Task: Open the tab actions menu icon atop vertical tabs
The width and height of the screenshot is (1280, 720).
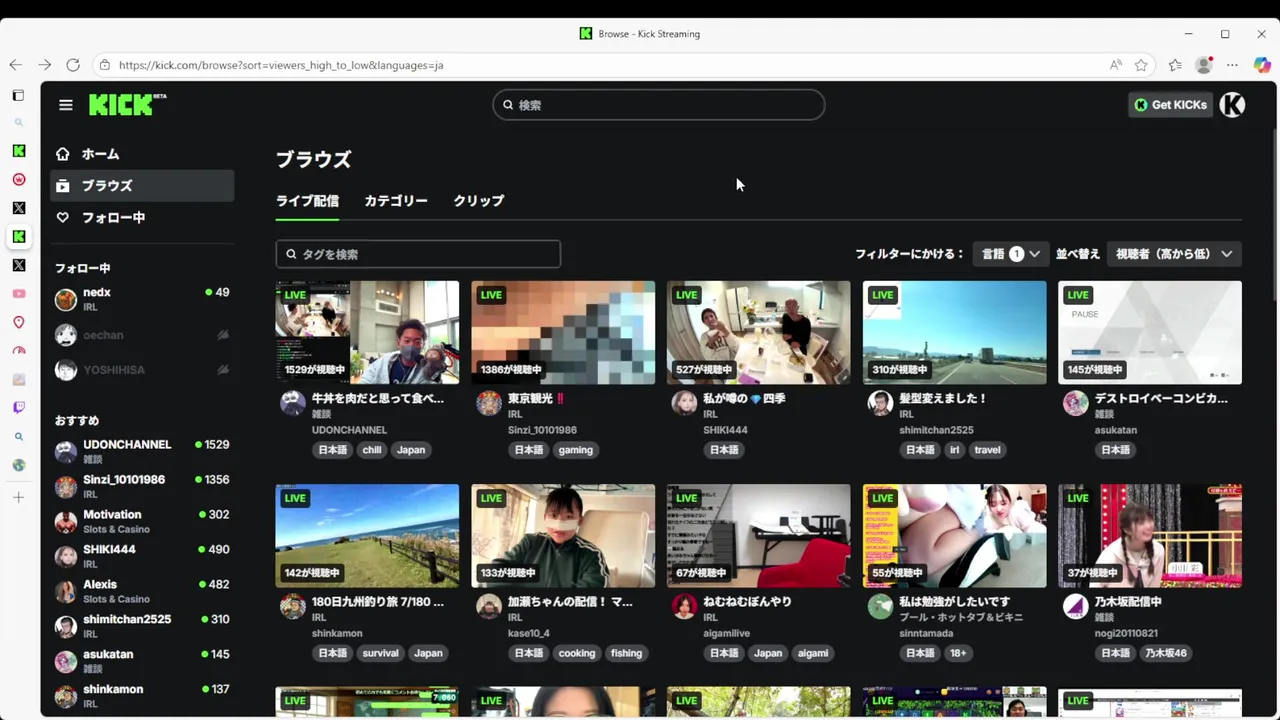Action: click(x=18, y=96)
